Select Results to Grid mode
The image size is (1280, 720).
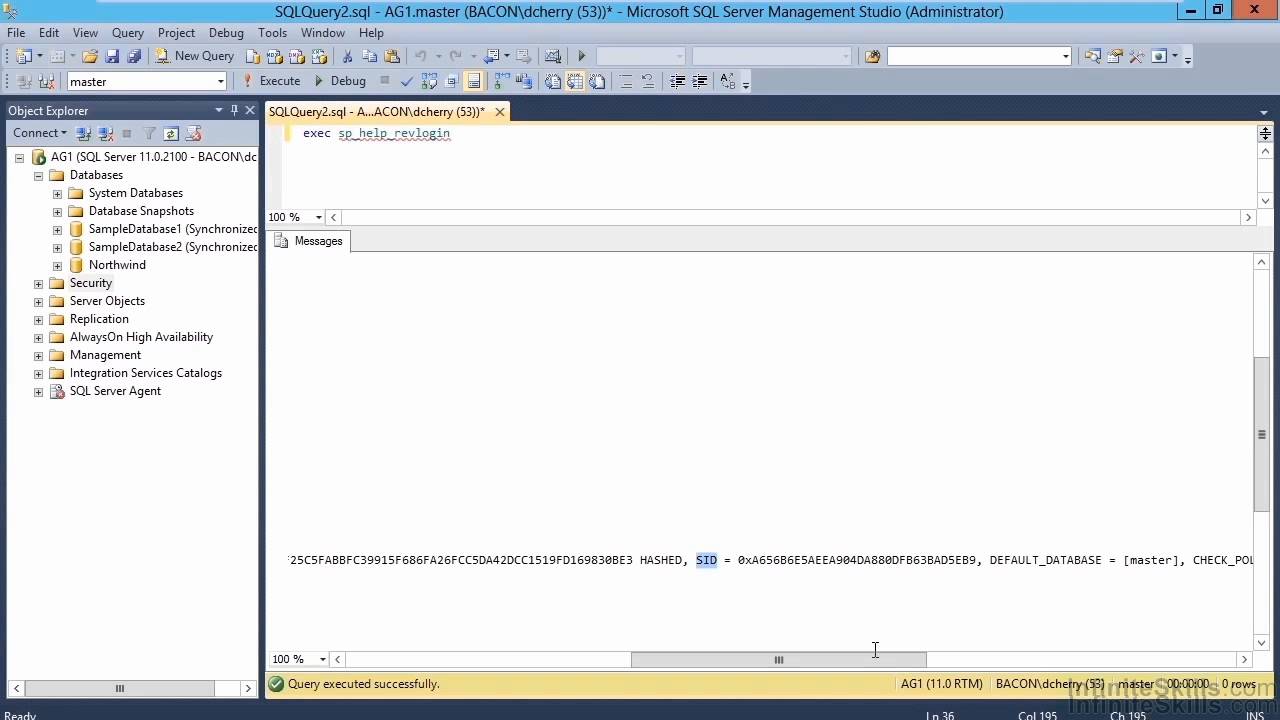pos(575,81)
